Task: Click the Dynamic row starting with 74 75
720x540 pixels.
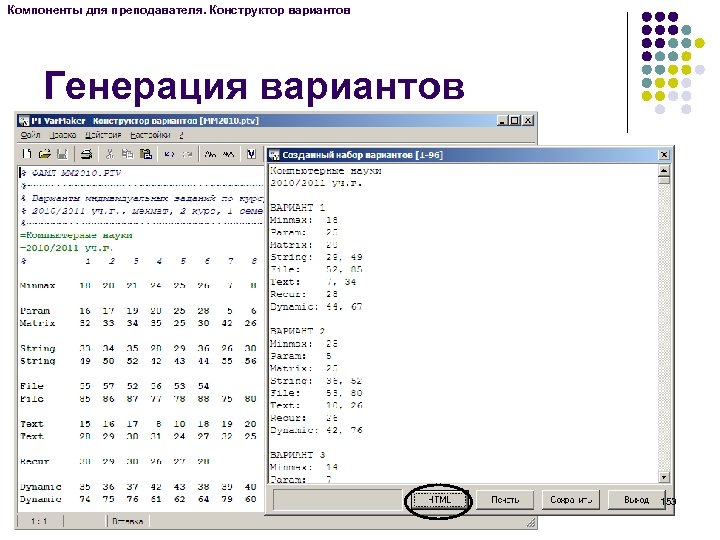Action: point(138,499)
